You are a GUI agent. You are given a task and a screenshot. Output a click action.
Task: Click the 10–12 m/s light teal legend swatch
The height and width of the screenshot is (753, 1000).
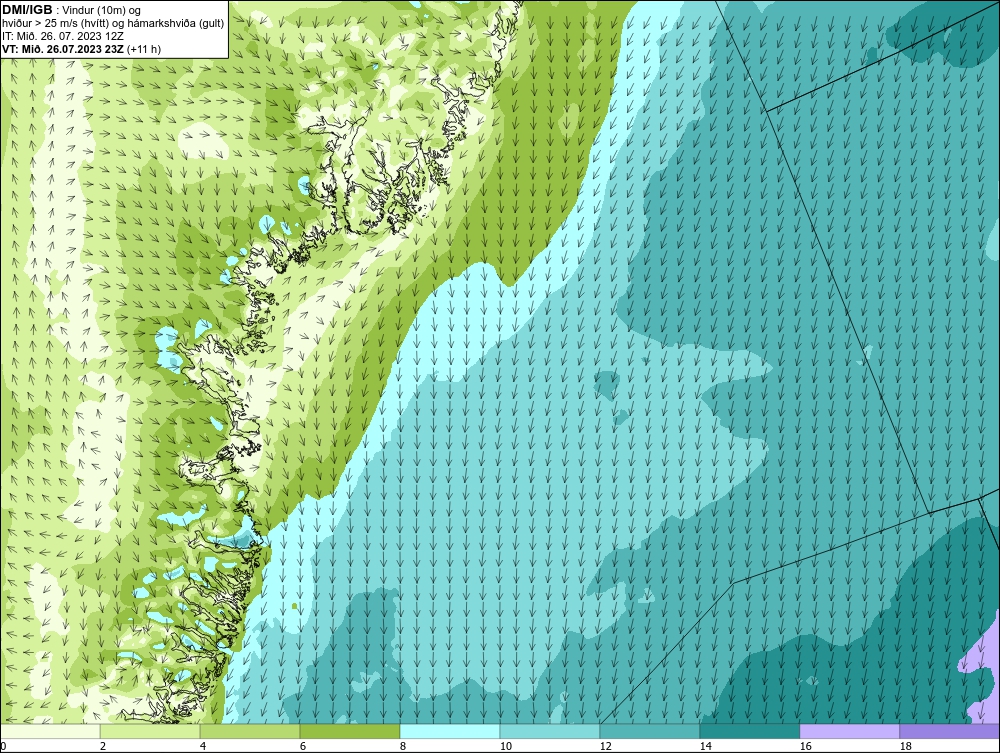click(550, 731)
